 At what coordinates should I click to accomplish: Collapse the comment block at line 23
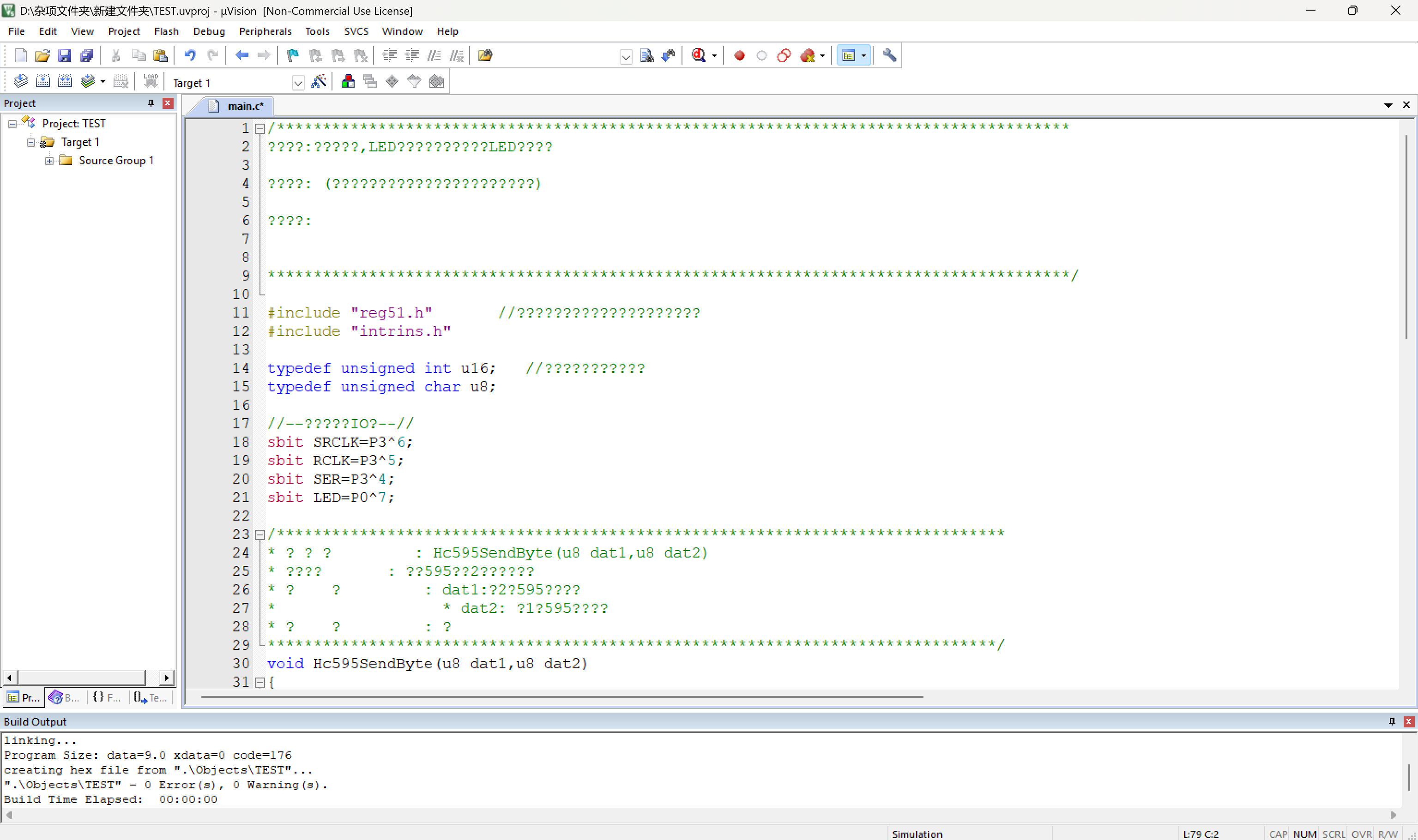[x=260, y=534]
